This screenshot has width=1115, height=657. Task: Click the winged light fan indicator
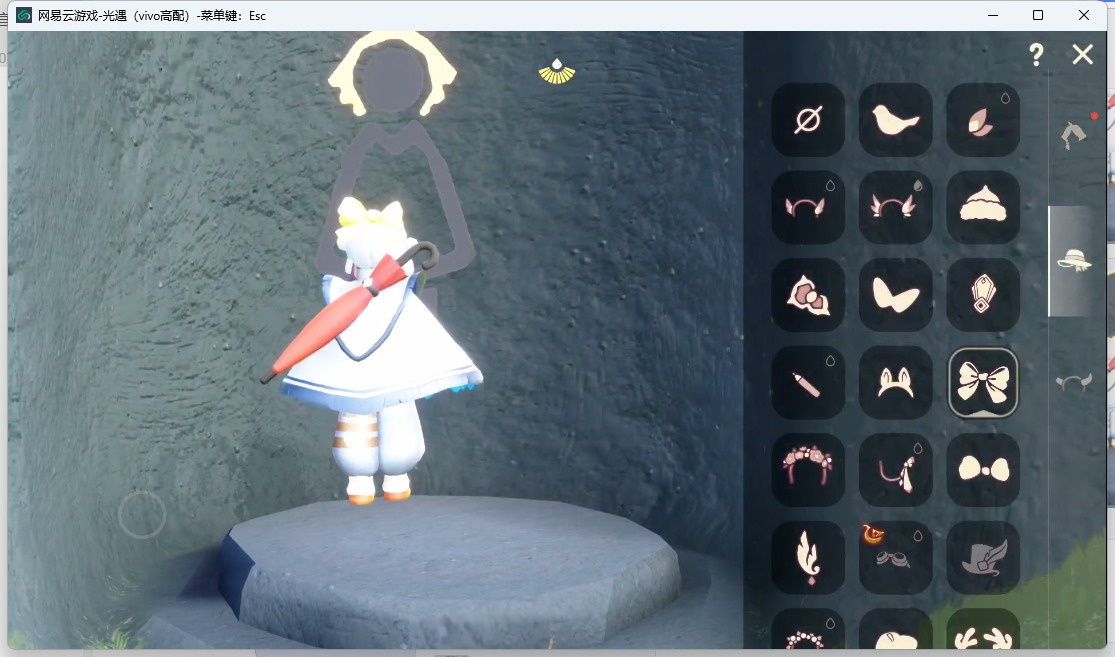tap(557, 71)
